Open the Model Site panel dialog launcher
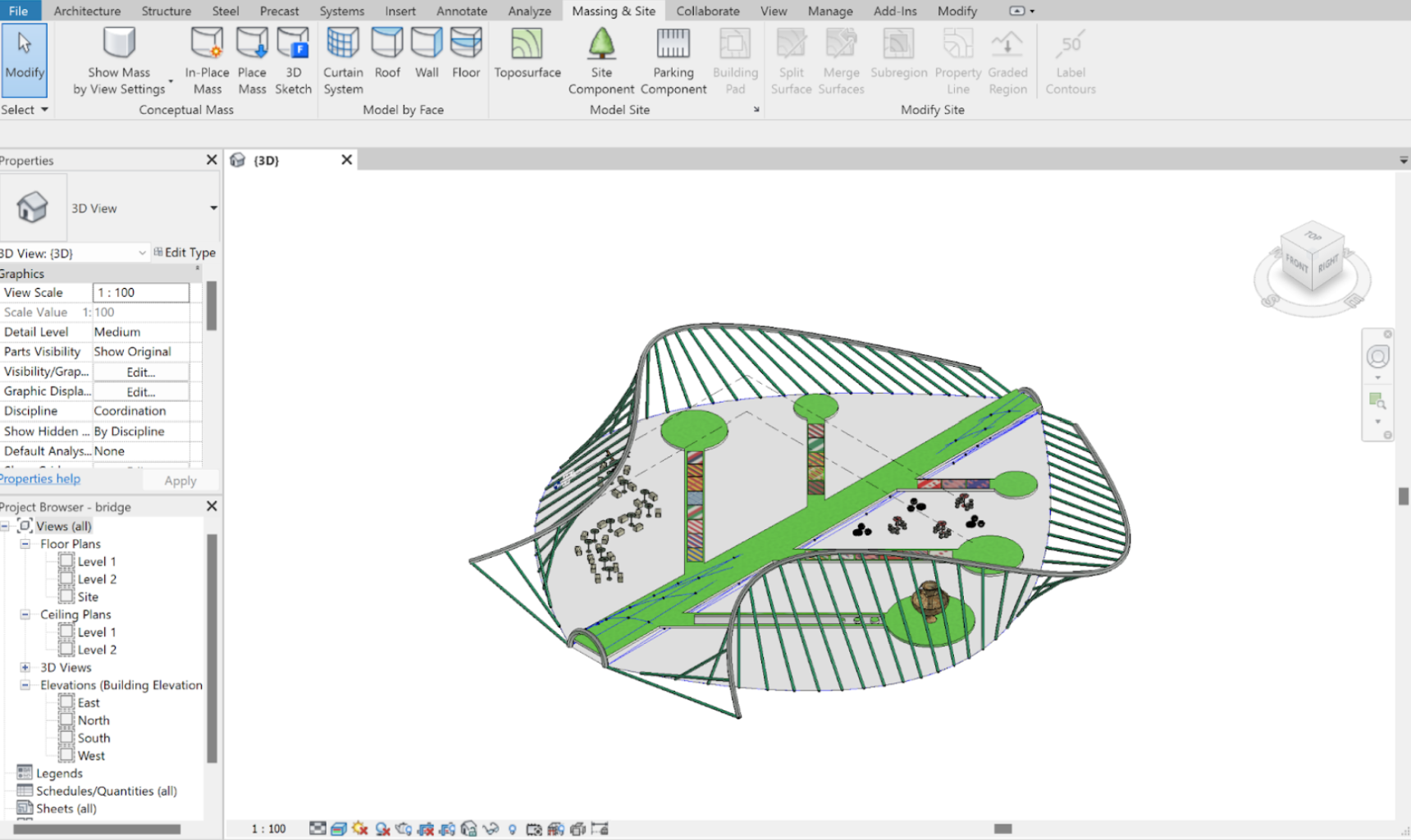The height and width of the screenshot is (840, 1411). 756,109
